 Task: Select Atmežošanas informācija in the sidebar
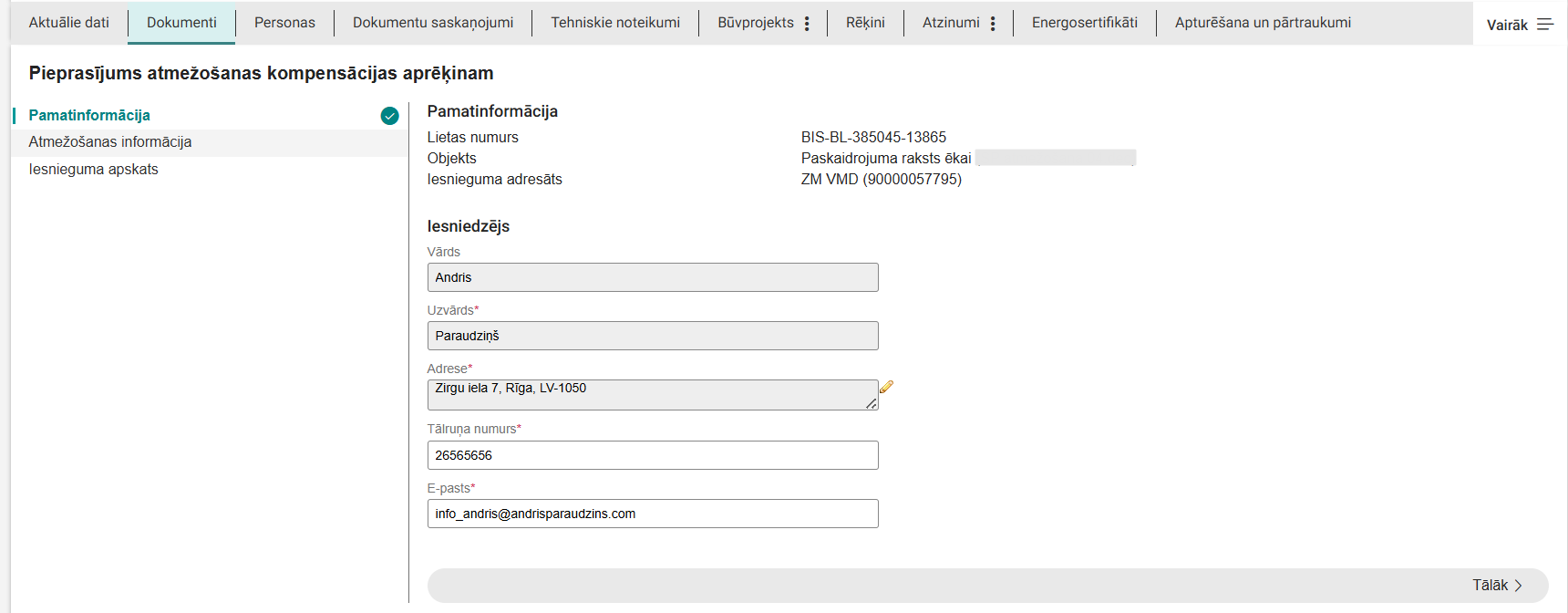point(110,142)
